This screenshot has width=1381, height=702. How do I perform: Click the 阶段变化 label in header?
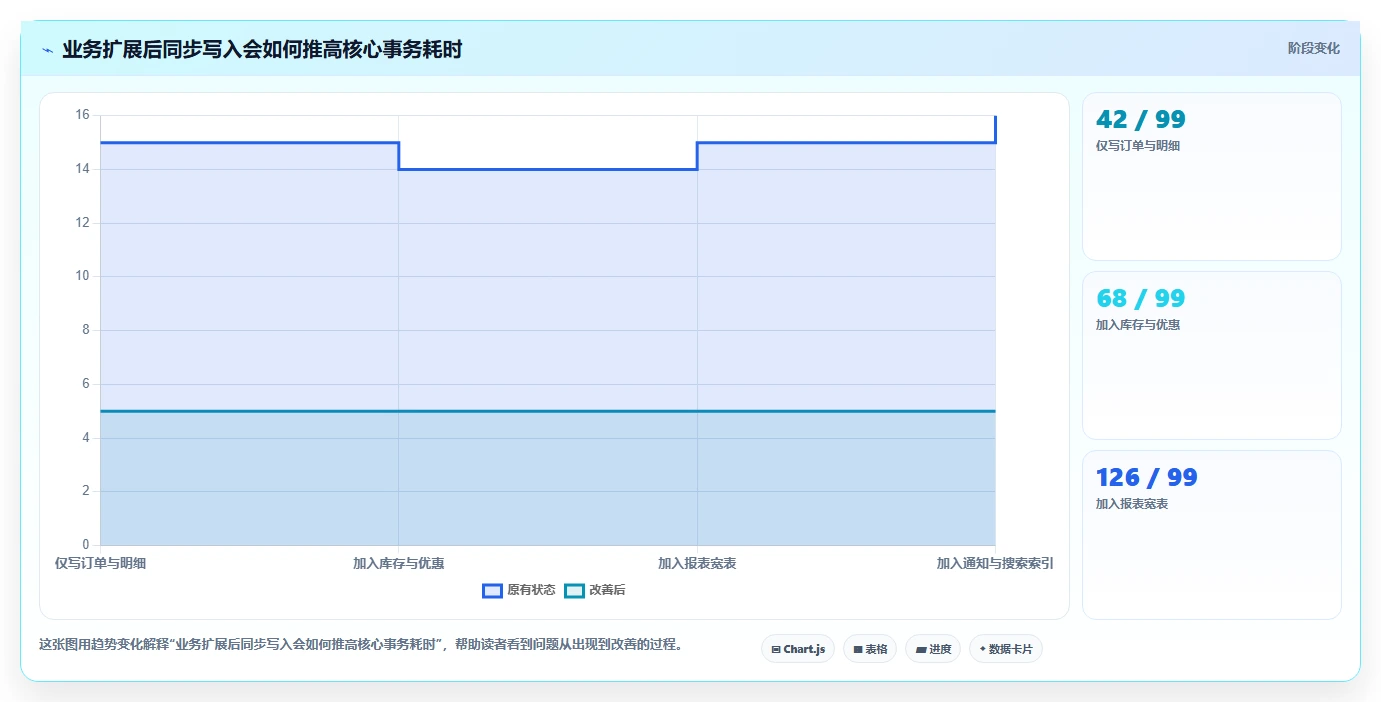pos(1313,48)
